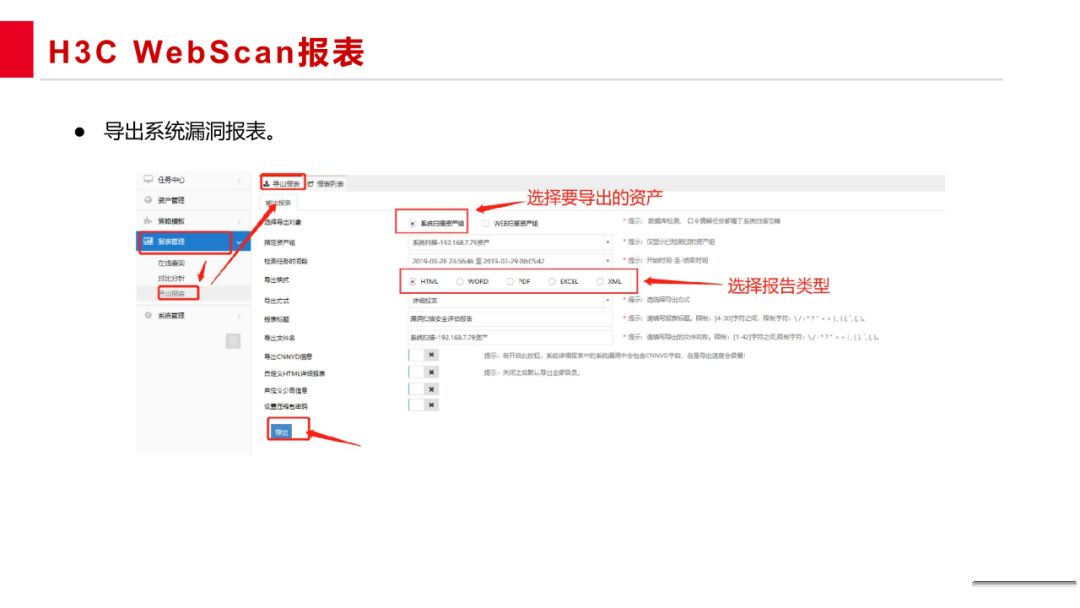Select the 输出报表 sub-tab

(278, 202)
